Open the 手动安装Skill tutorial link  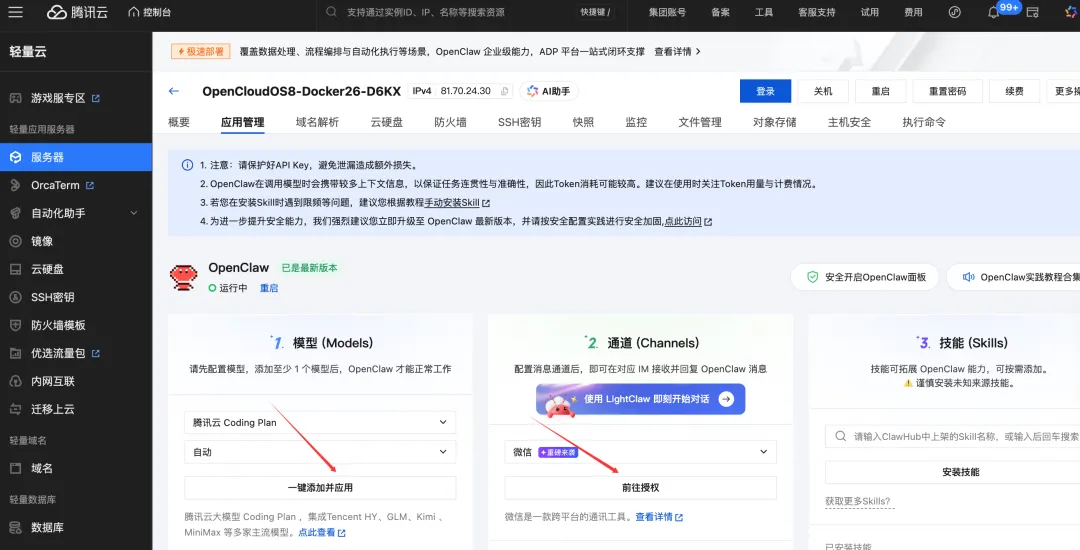tap(457, 203)
